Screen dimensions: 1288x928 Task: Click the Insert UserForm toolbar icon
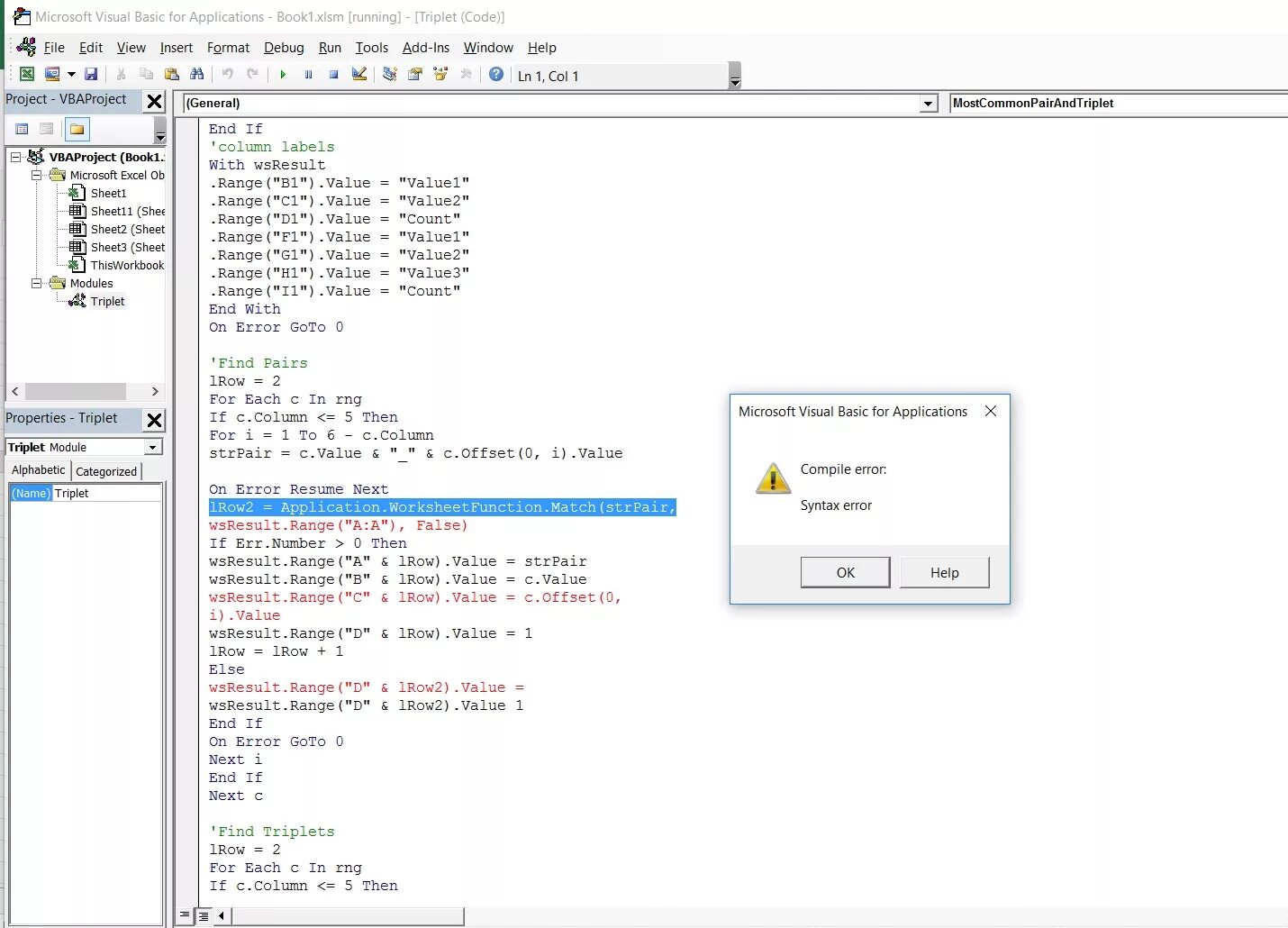52,75
